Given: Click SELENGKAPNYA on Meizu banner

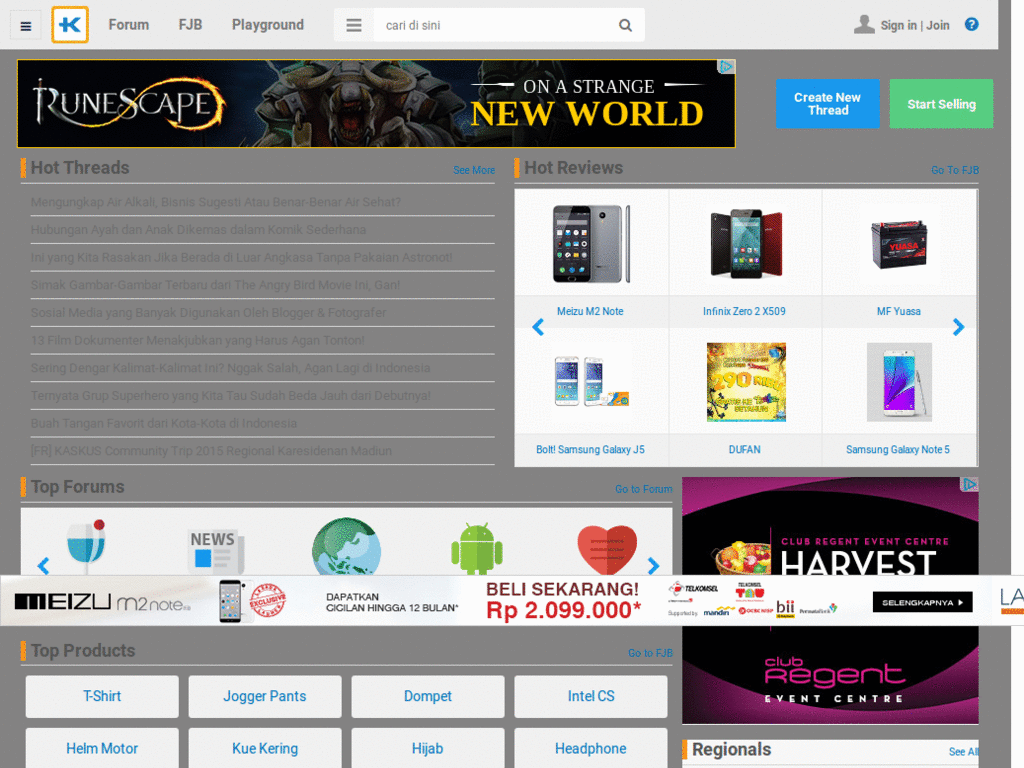Looking at the screenshot, I should 922,602.
